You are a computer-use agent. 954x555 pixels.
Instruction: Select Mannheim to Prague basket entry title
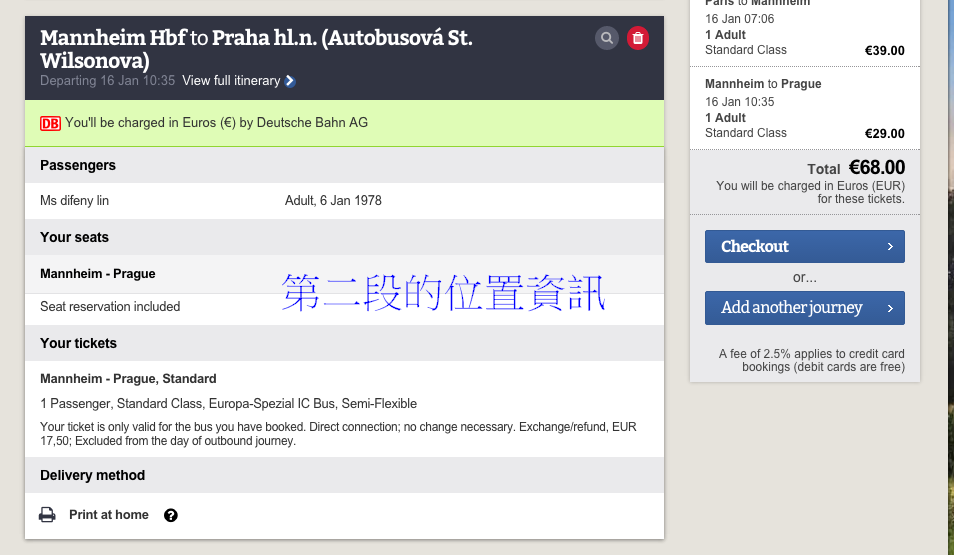pyautogui.click(x=763, y=84)
